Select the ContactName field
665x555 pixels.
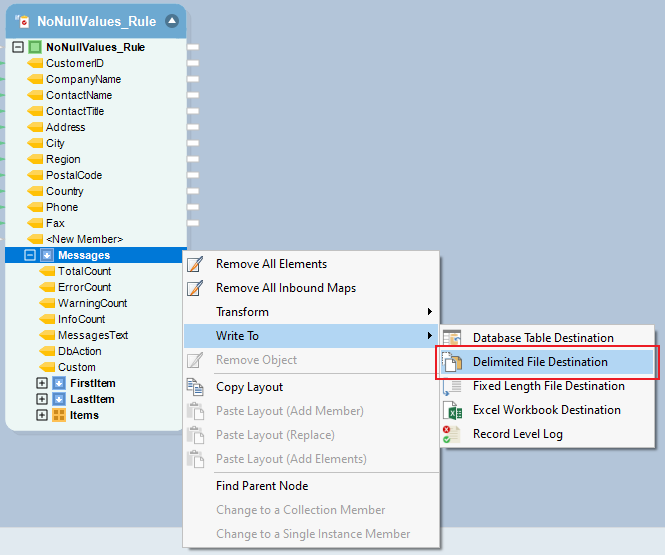click(x=79, y=95)
